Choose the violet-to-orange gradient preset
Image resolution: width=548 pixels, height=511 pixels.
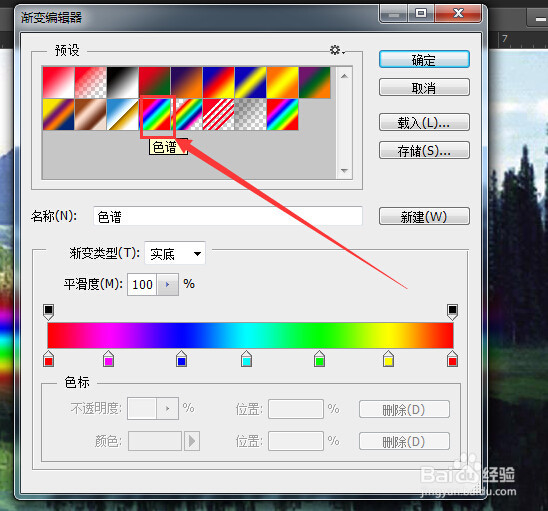[186, 82]
